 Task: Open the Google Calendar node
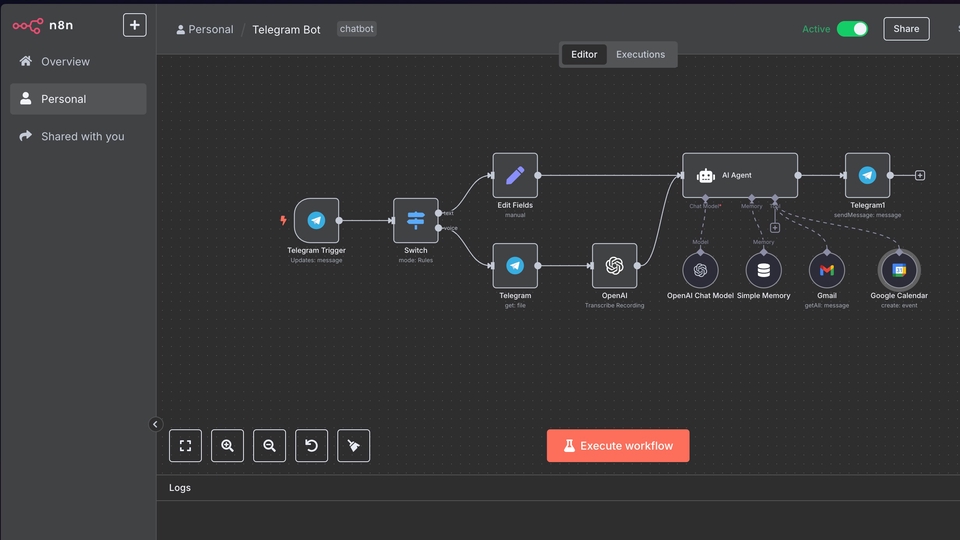pyautogui.click(x=898, y=270)
